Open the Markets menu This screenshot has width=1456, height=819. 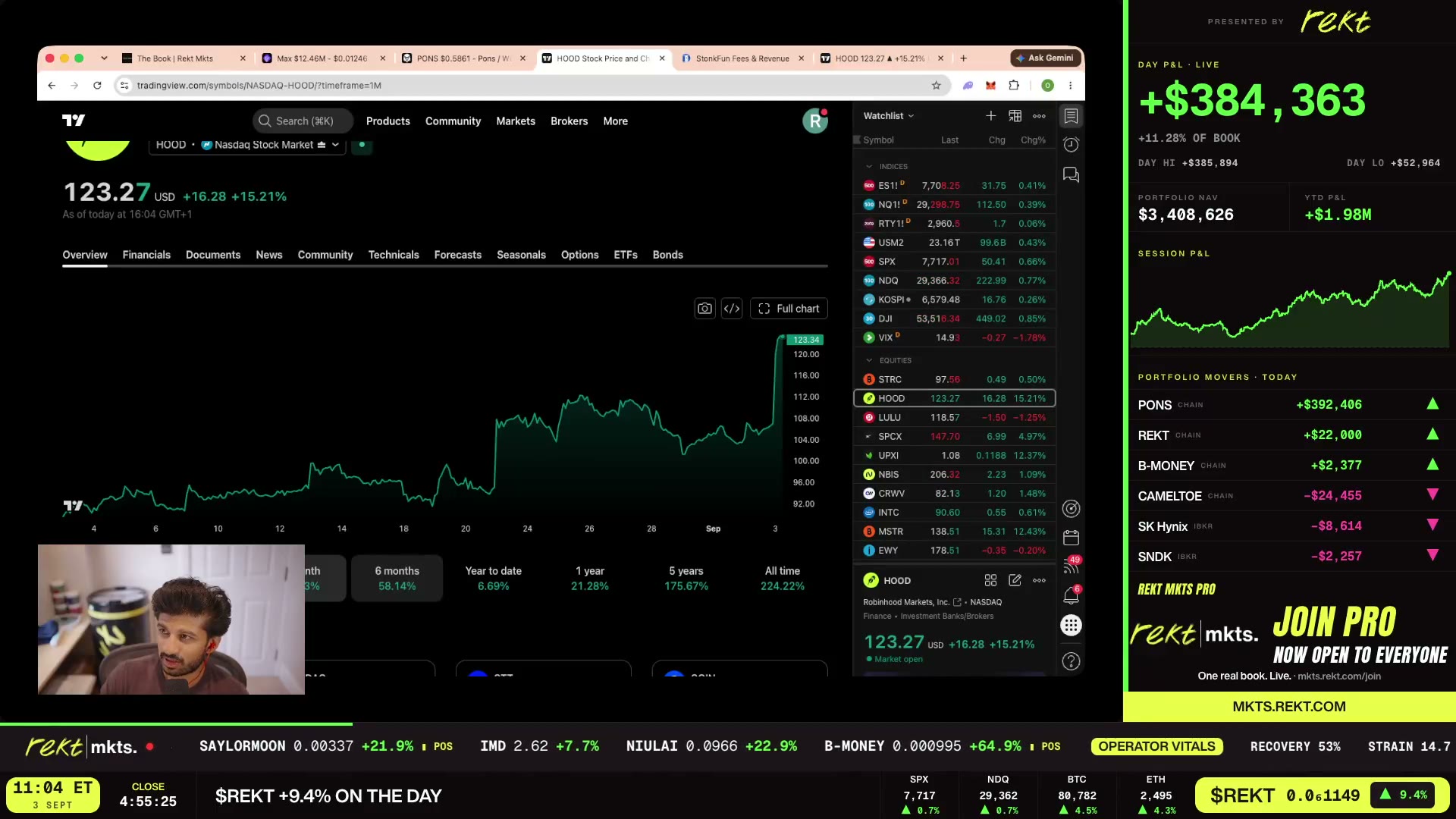tap(516, 121)
